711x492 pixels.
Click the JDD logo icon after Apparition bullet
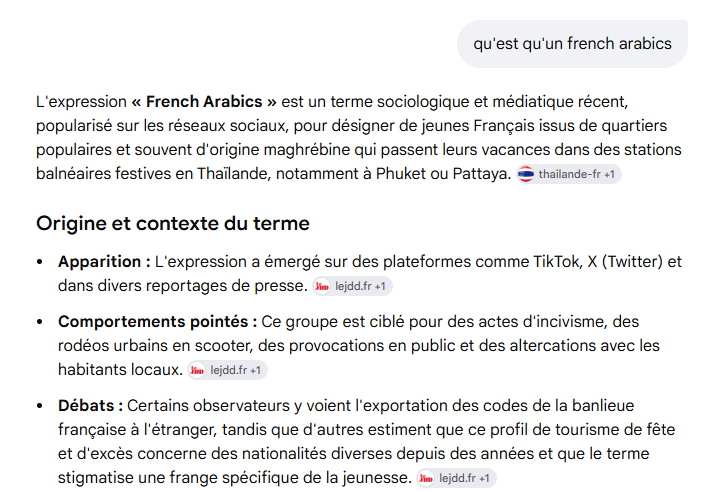[x=322, y=286]
